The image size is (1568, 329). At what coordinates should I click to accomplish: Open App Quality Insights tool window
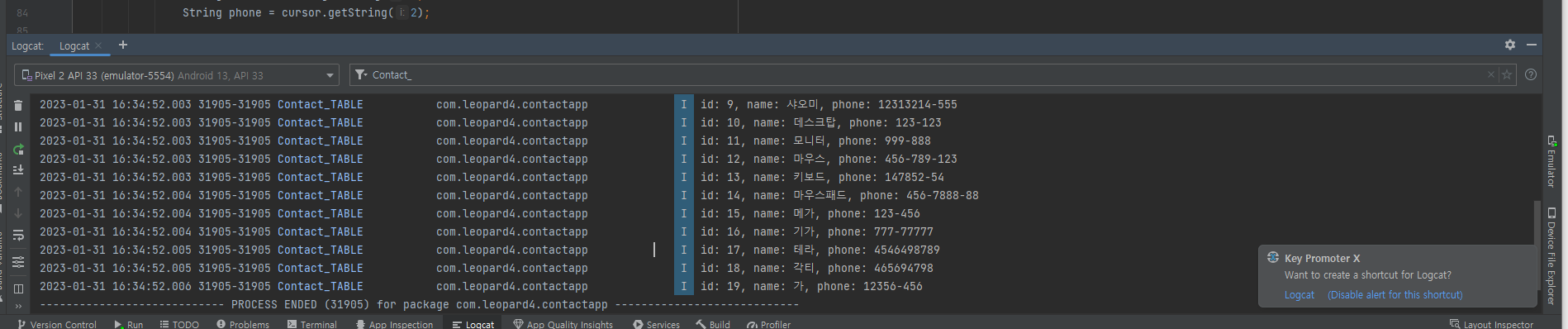(x=563, y=324)
